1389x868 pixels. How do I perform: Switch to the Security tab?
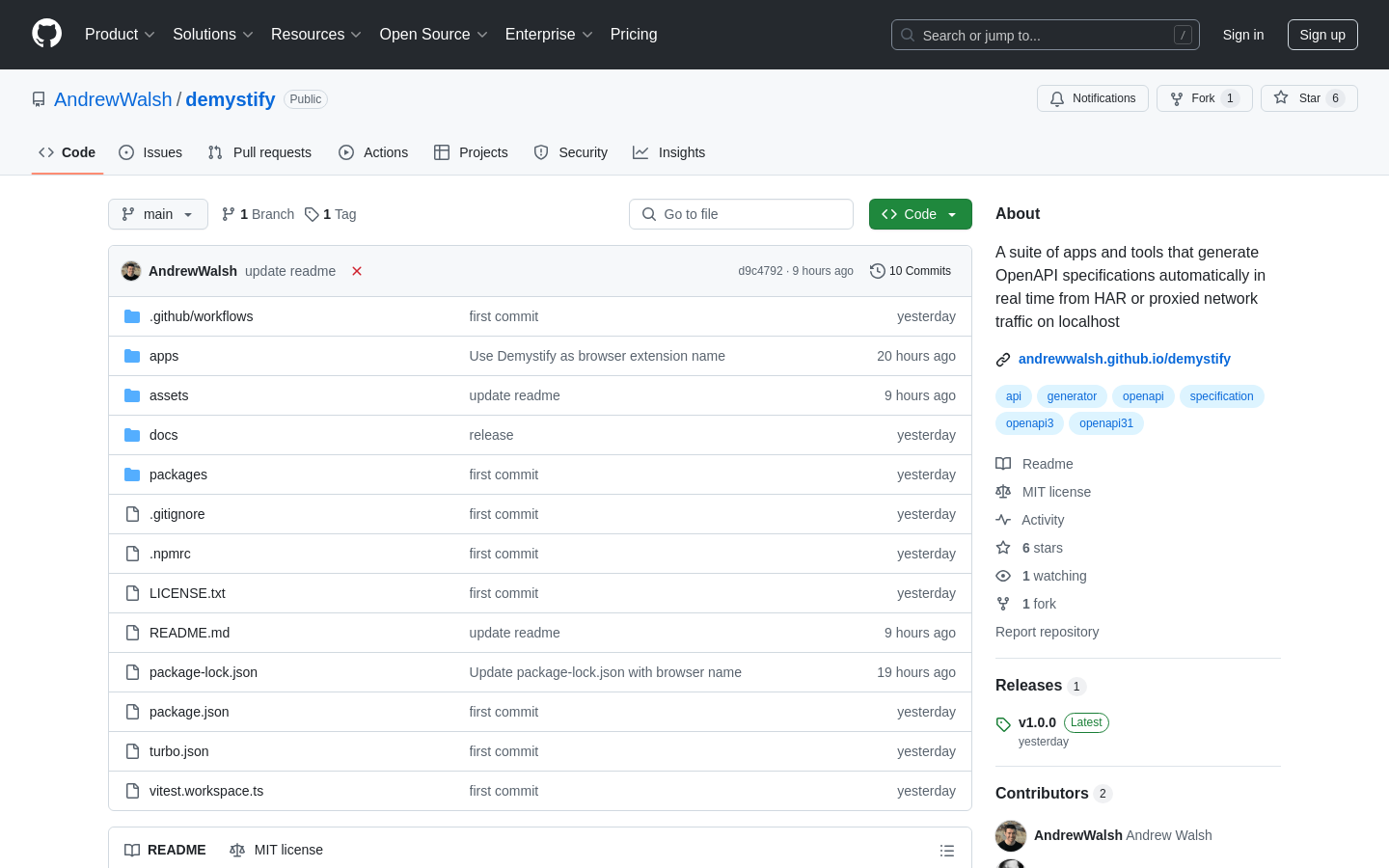(571, 152)
